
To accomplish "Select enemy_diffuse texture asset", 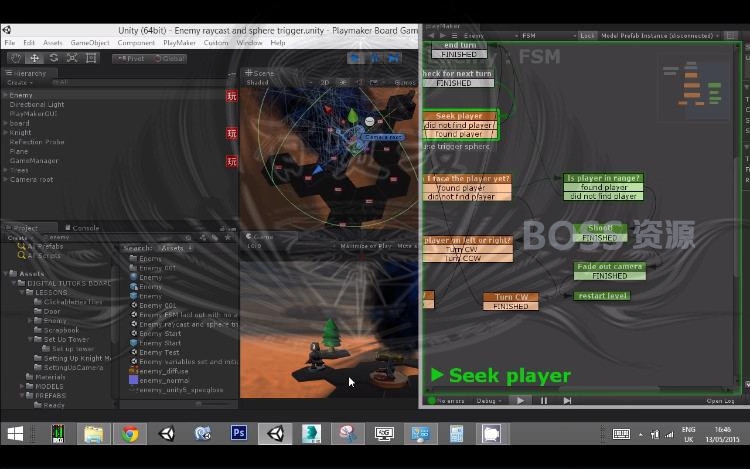I will 159,371.
